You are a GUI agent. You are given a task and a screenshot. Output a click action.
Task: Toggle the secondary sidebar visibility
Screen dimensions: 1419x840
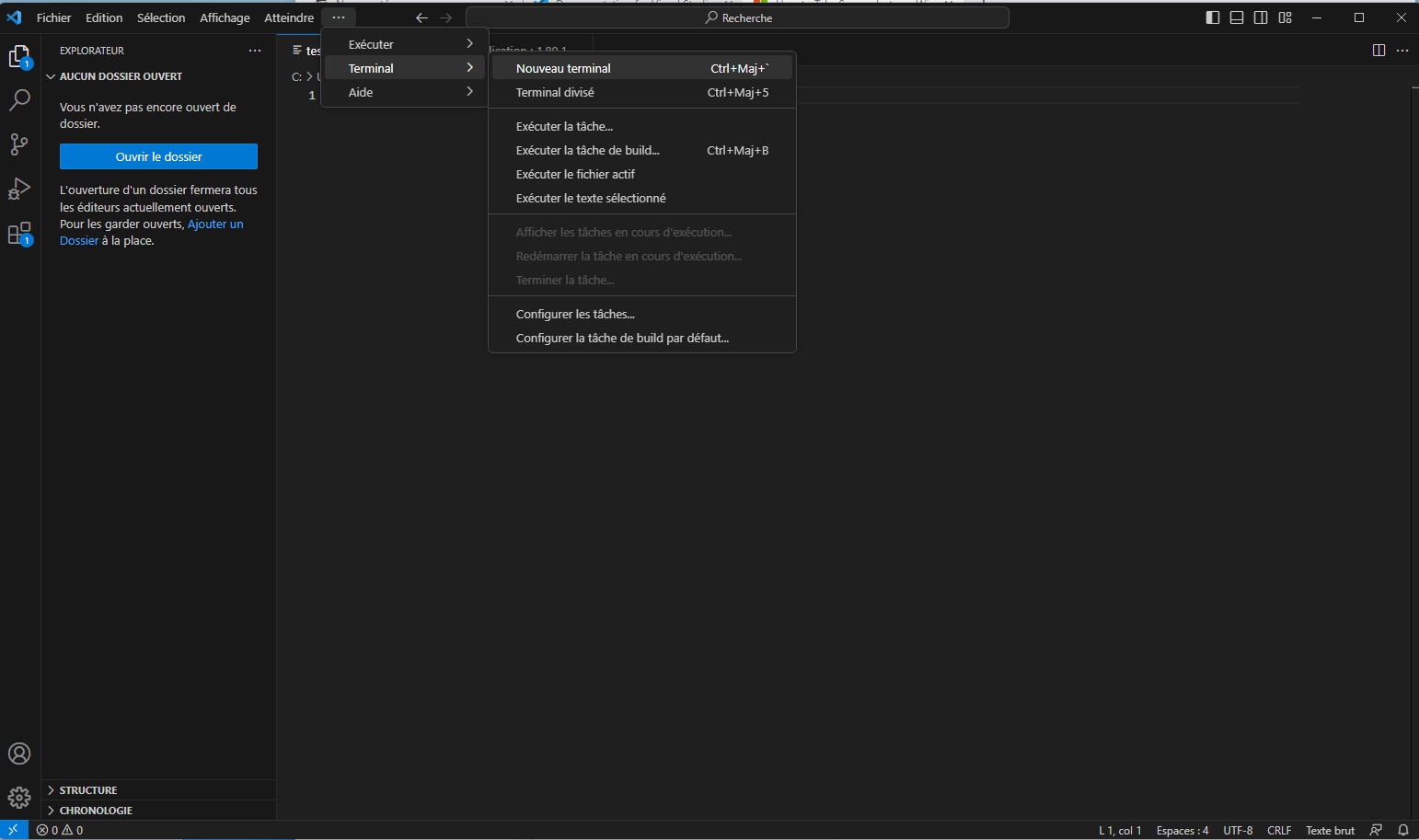[x=1261, y=17]
